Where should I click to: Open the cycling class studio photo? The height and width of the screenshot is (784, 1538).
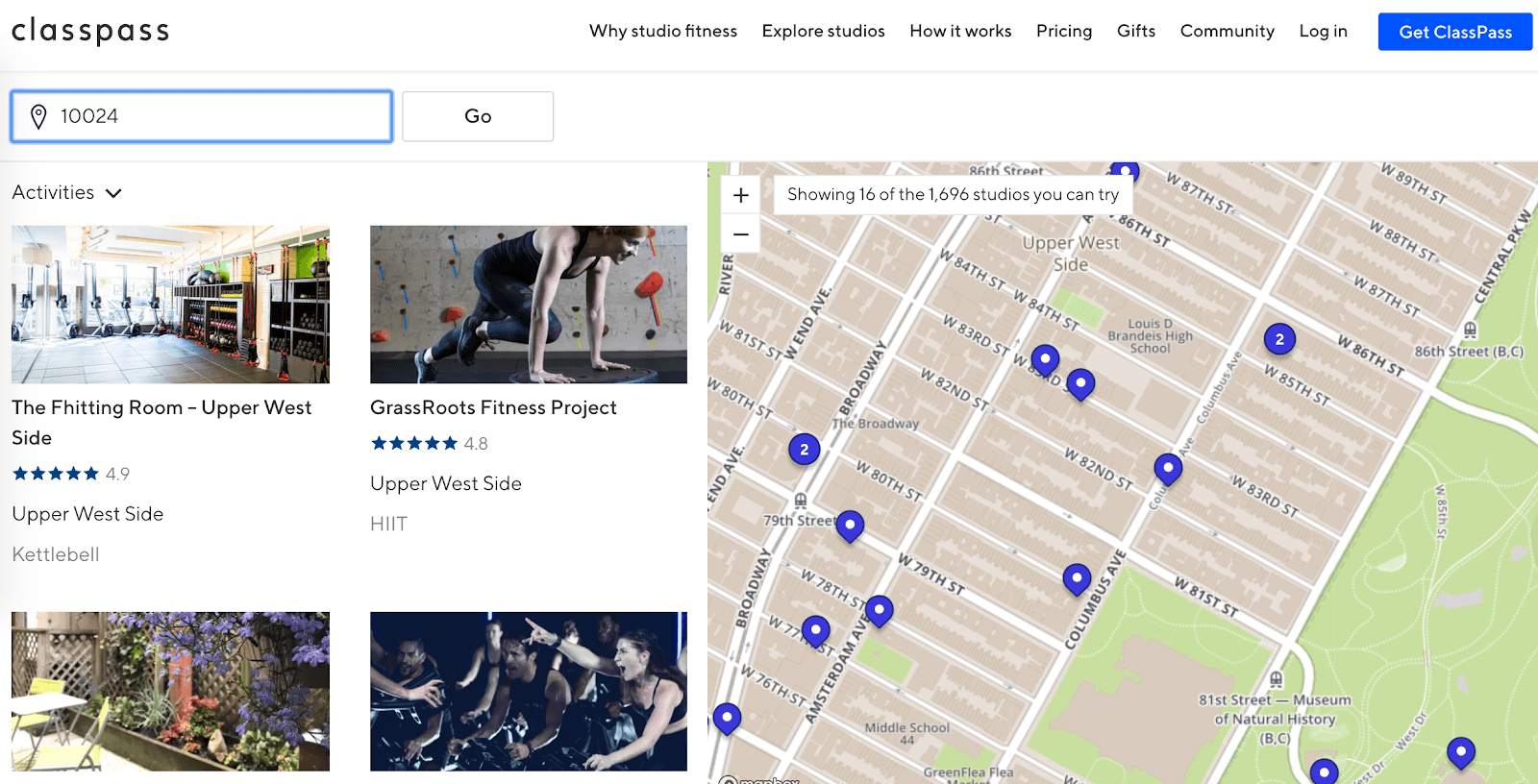(529, 692)
